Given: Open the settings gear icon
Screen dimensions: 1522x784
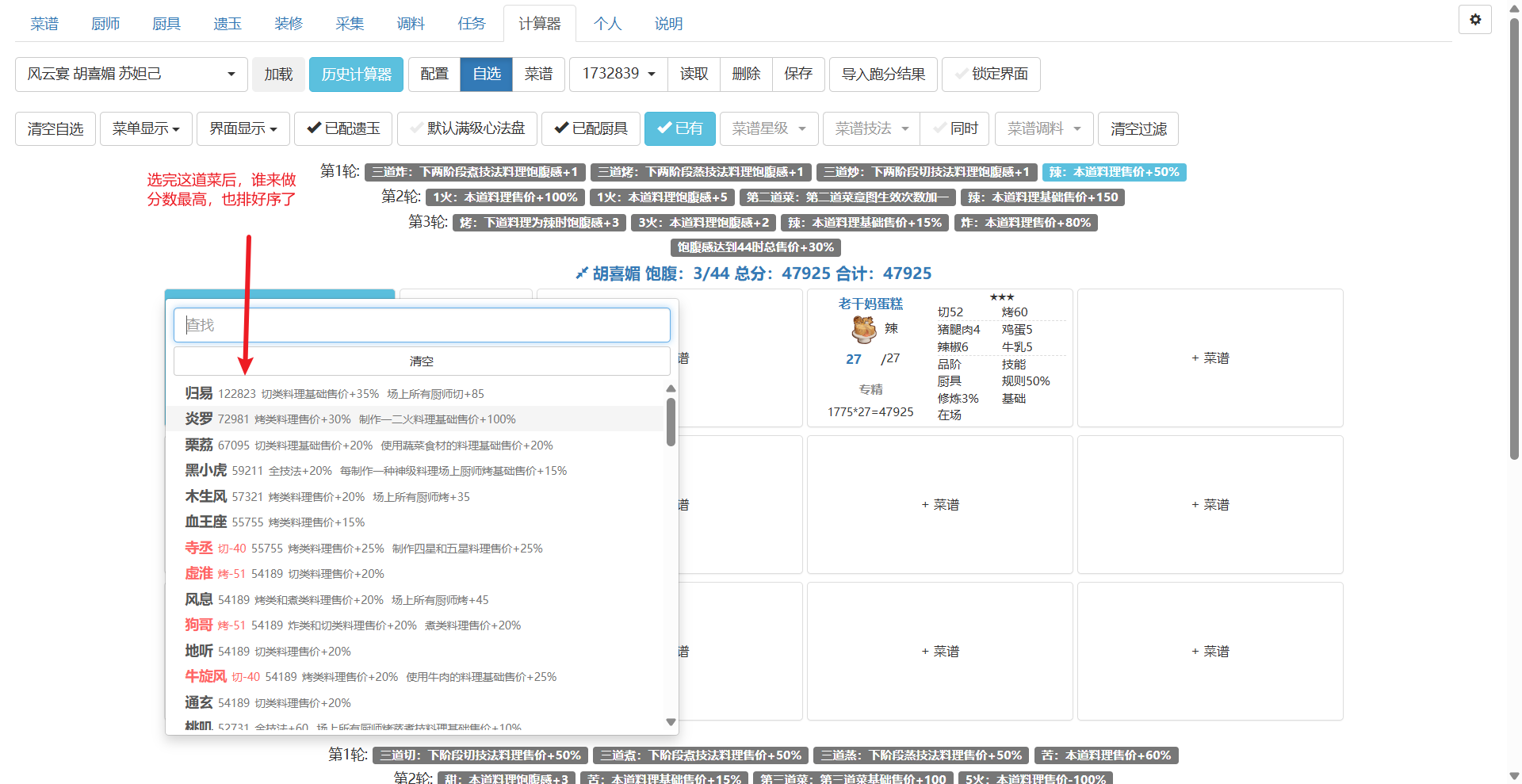Looking at the screenshot, I should (x=1474, y=20).
